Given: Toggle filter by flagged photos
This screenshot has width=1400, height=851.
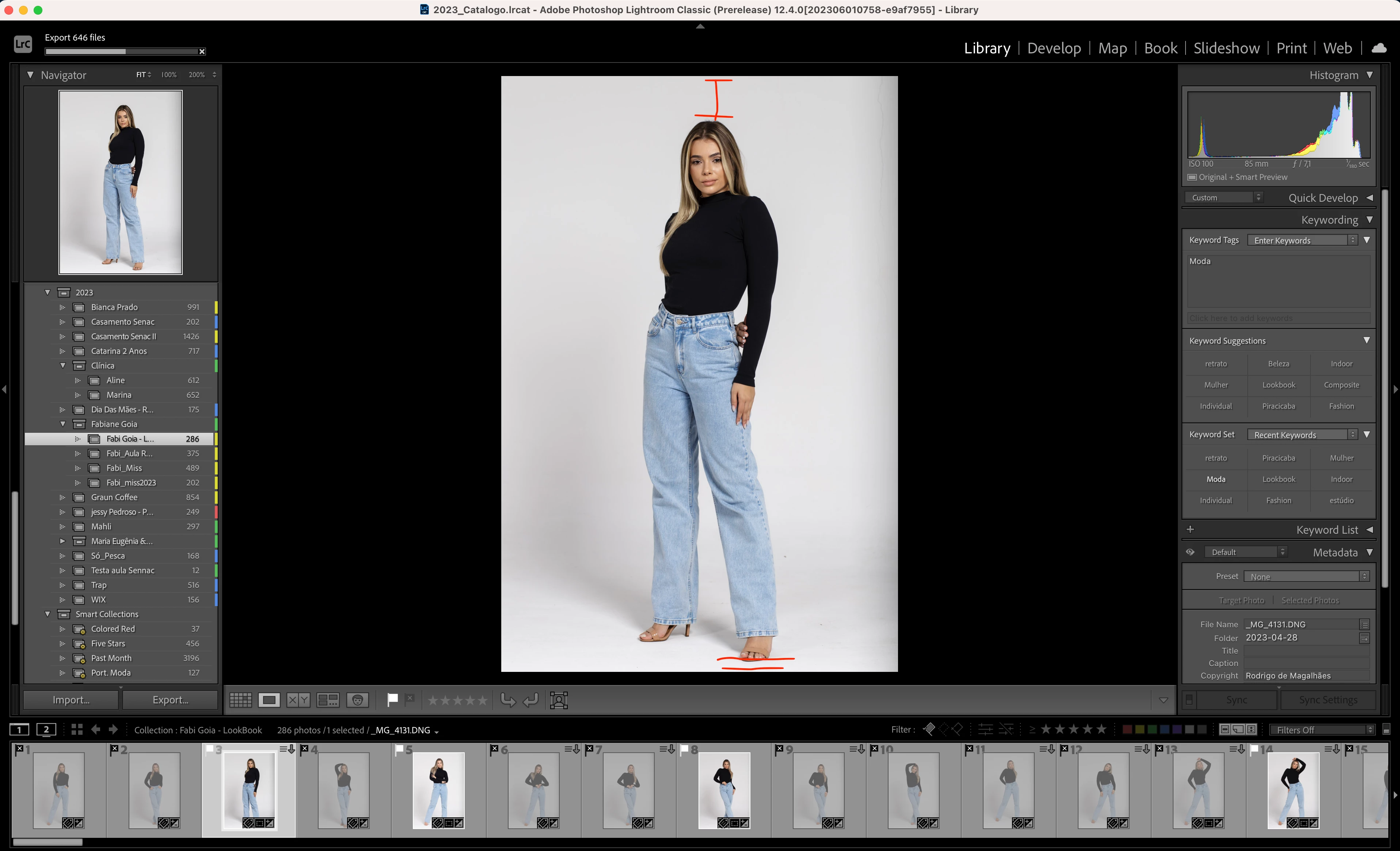Looking at the screenshot, I should click(x=929, y=729).
